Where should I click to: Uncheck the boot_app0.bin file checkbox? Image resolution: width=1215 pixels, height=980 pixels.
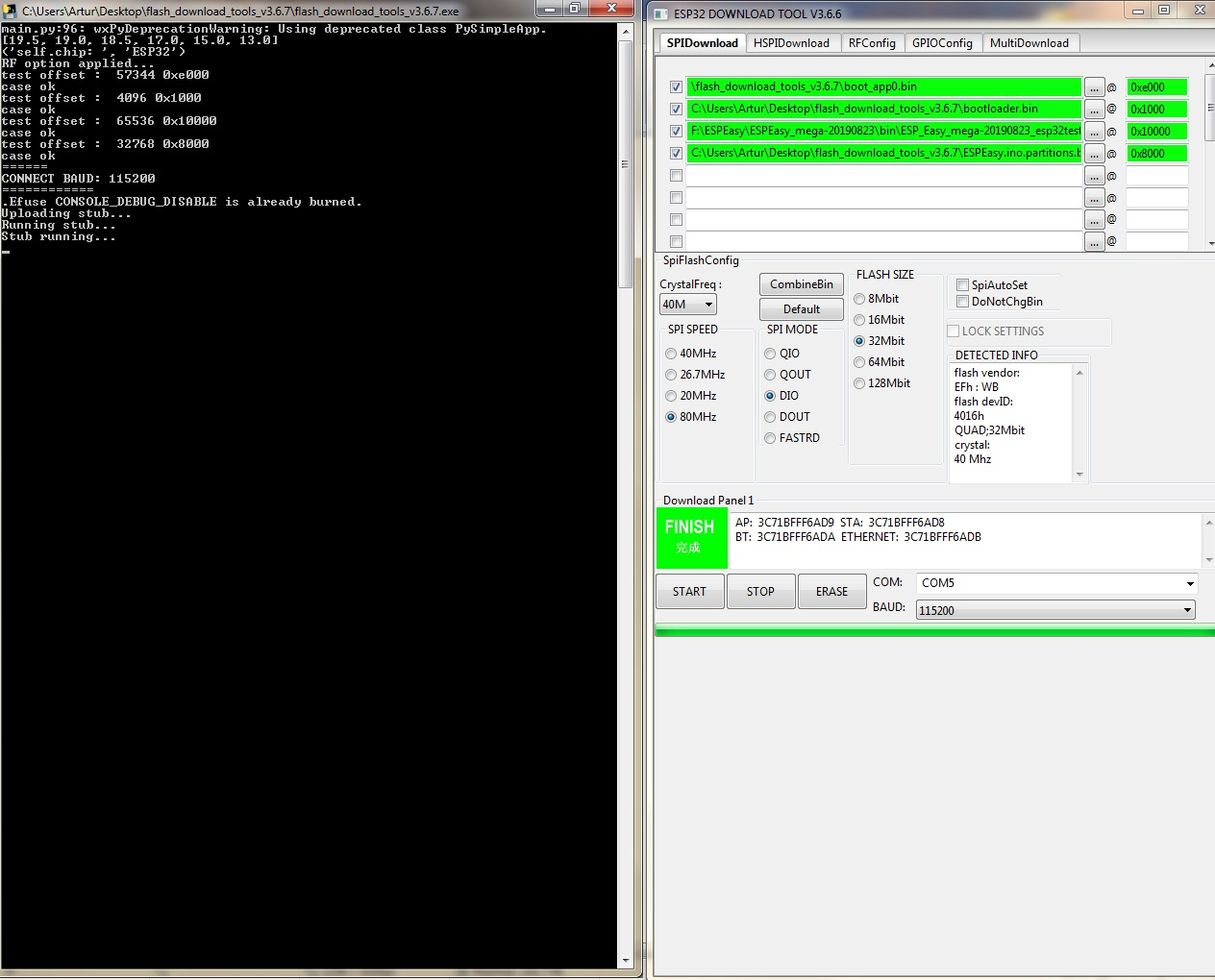[x=676, y=87]
